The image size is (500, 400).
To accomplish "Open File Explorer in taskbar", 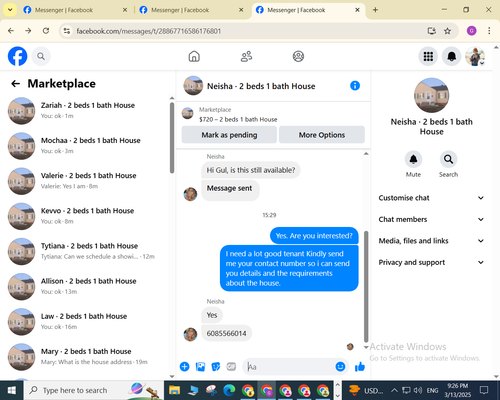I will [x=174, y=390].
